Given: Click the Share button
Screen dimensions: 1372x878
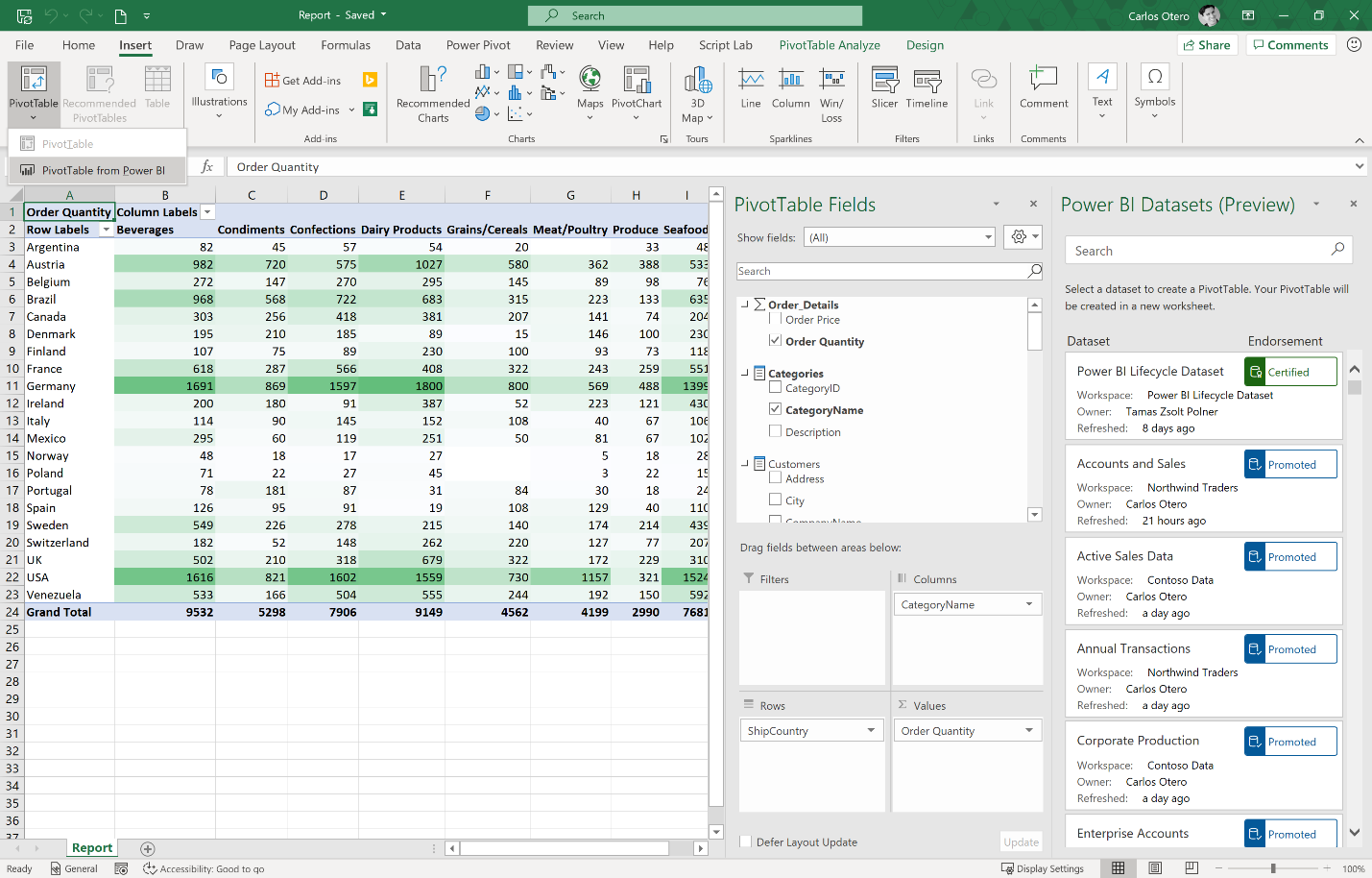Looking at the screenshot, I should pyautogui.click(x=1207, y=45).
